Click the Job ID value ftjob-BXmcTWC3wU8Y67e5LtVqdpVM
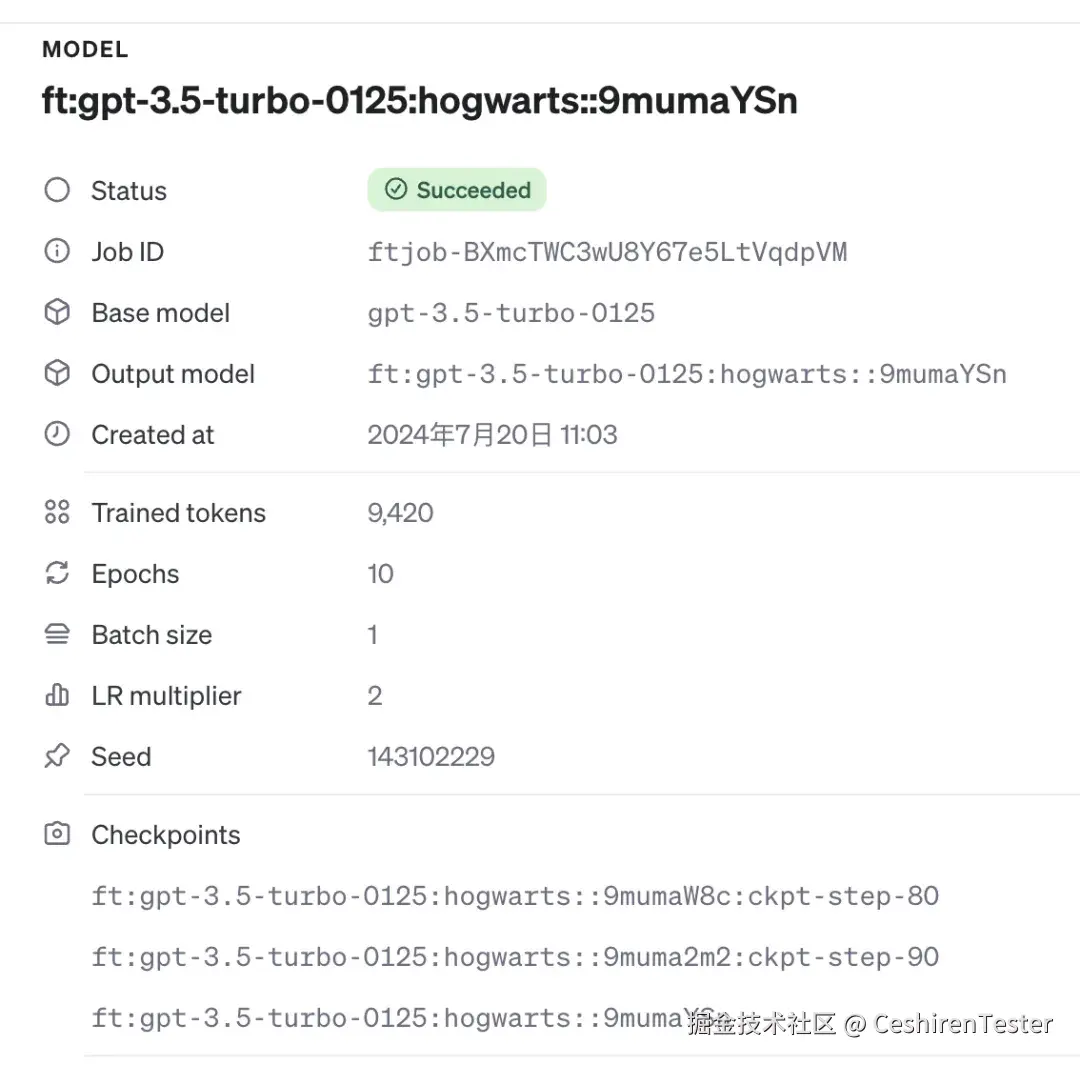 (607, 252)
